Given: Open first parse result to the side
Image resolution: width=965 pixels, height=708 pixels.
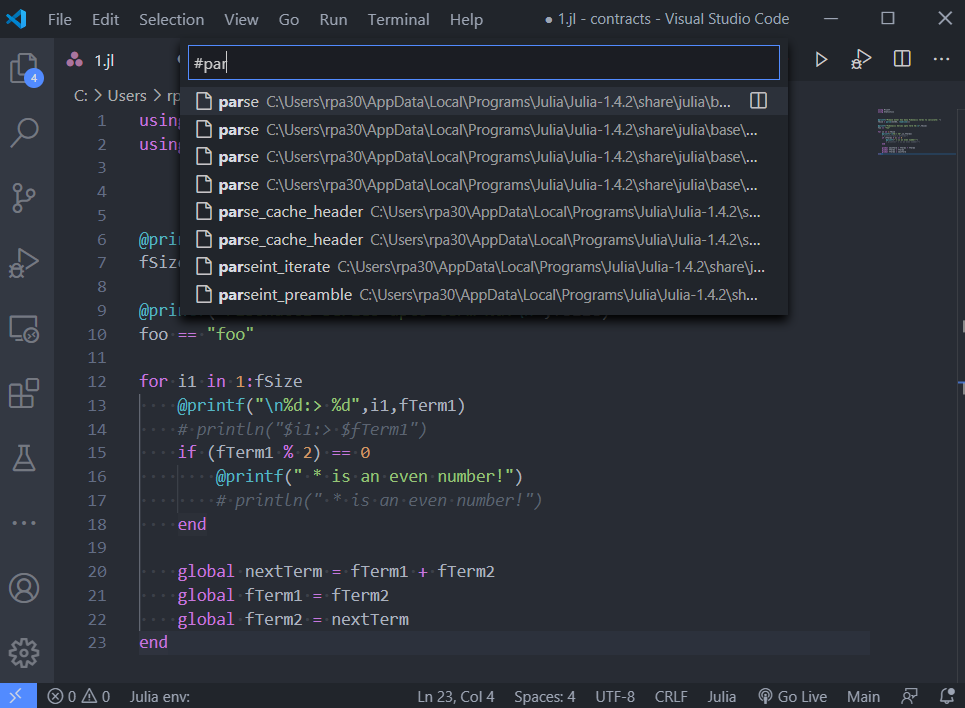Looking at the screenshot, I should pyautogui.click(x=758, y=101).
